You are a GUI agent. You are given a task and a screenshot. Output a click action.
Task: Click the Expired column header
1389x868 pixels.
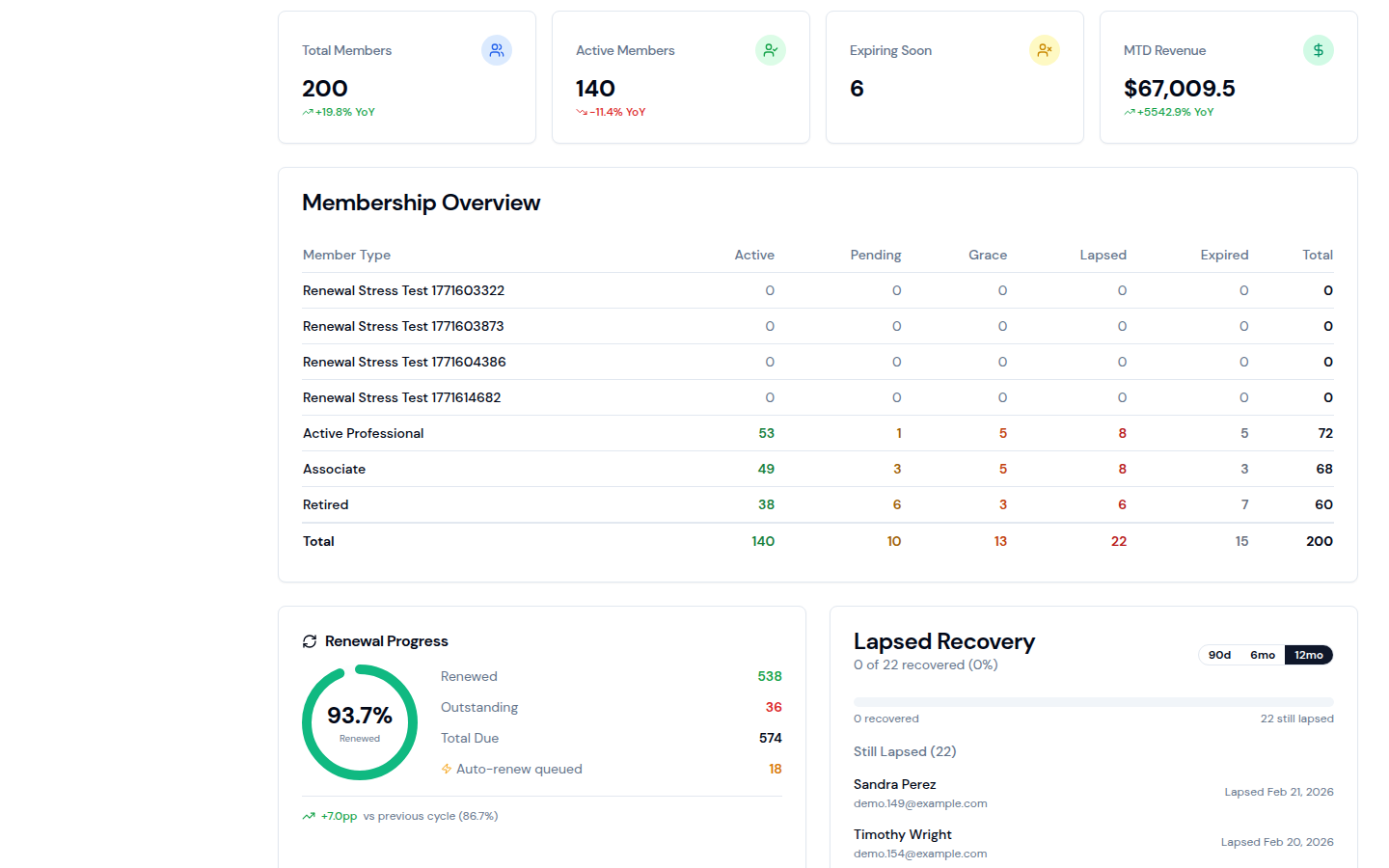pyautogui.click(x=1225, y=255)
